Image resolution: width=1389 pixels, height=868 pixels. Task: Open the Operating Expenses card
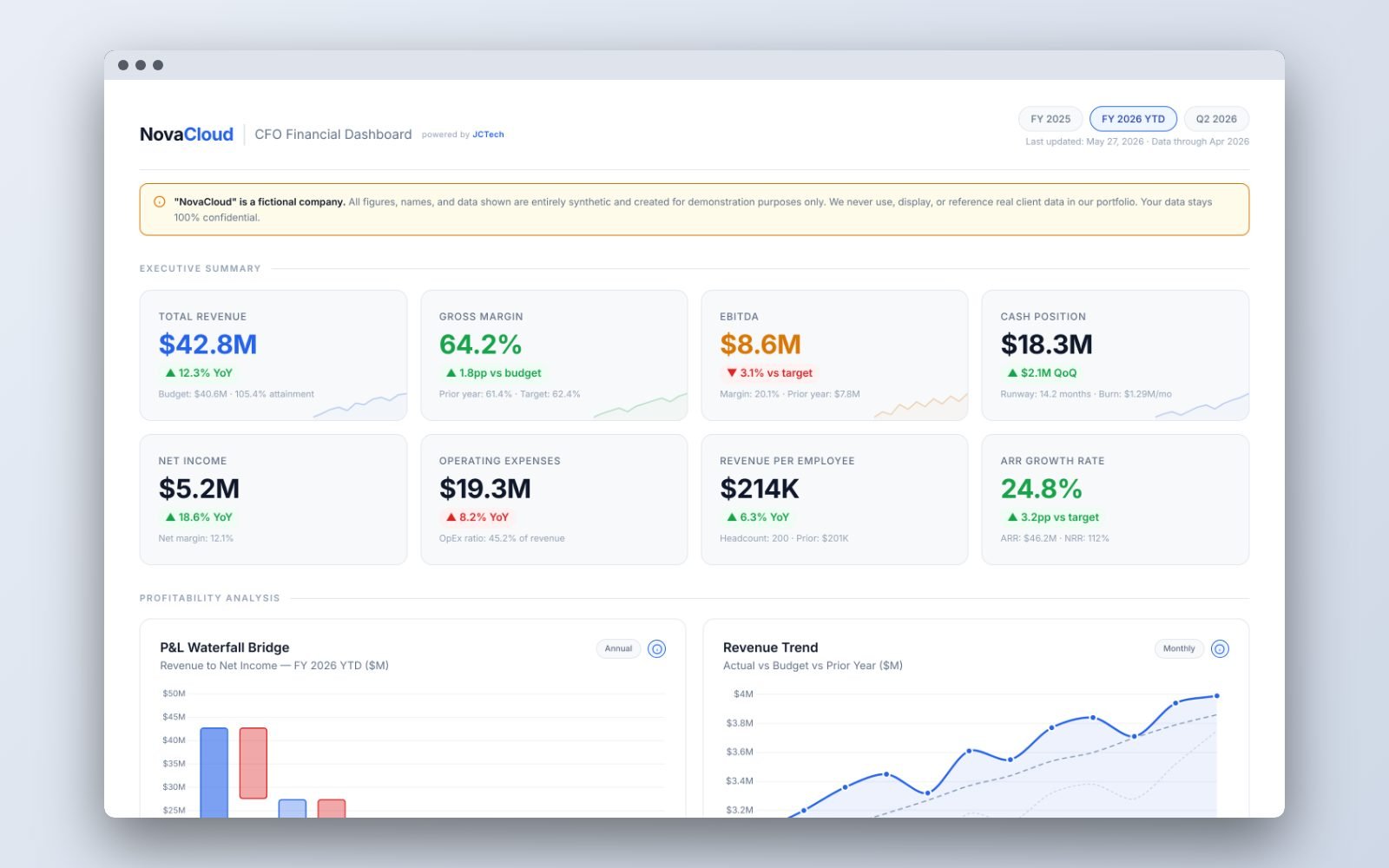click(554, 500)
